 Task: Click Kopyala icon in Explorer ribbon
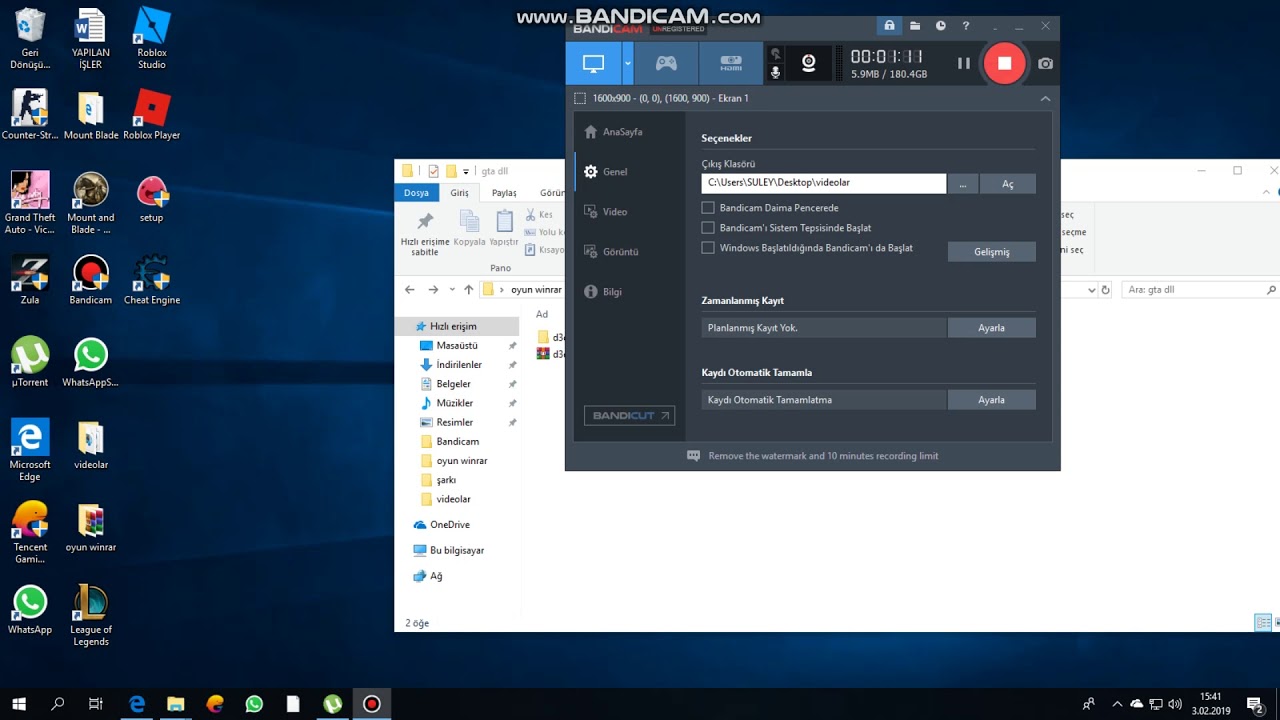(469, 222)
